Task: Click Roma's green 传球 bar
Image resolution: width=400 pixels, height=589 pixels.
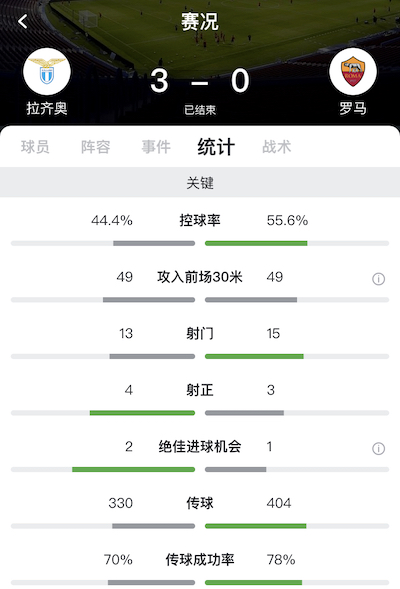Action: [255, 526]
